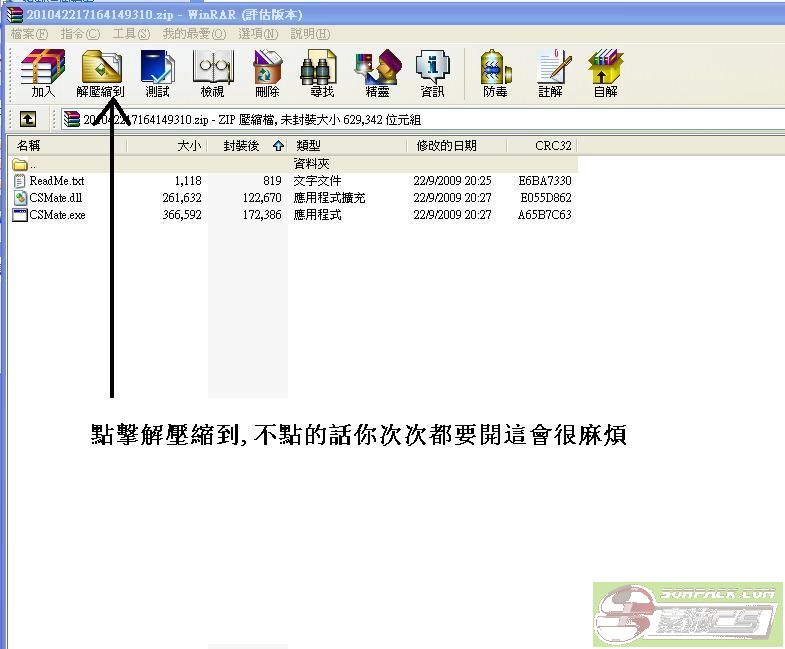The height and width of the screenshot is (649, 785).
Task: Select the CSMate.exe file row
Action: pyautogui.click(x=57, y=215)
